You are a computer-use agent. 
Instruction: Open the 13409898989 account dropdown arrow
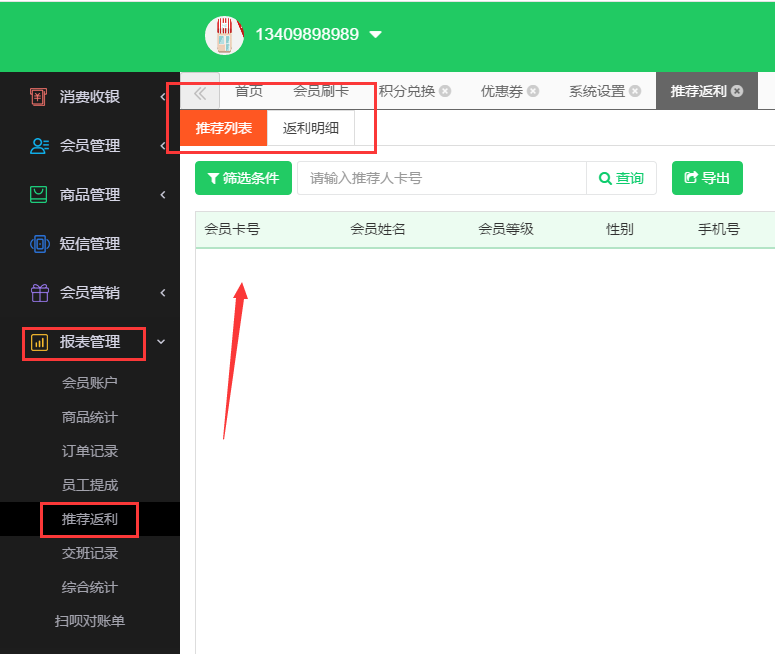click(x=376, y=35)
